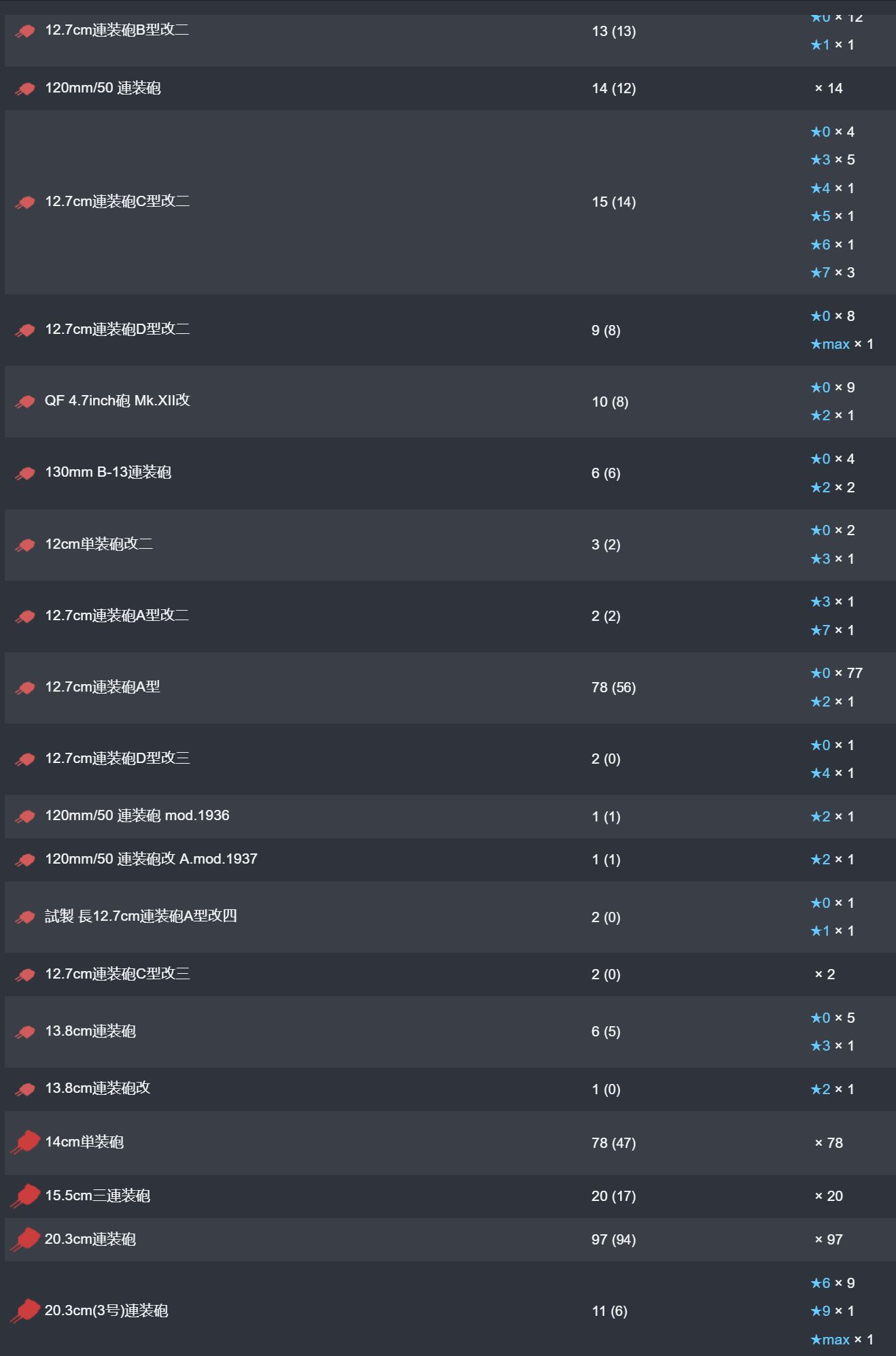Click the × 78 quantity for 14cm単装砲
Image resolution: width=896 pixels, height=1356 pixels.
[x=829, y=1143]
